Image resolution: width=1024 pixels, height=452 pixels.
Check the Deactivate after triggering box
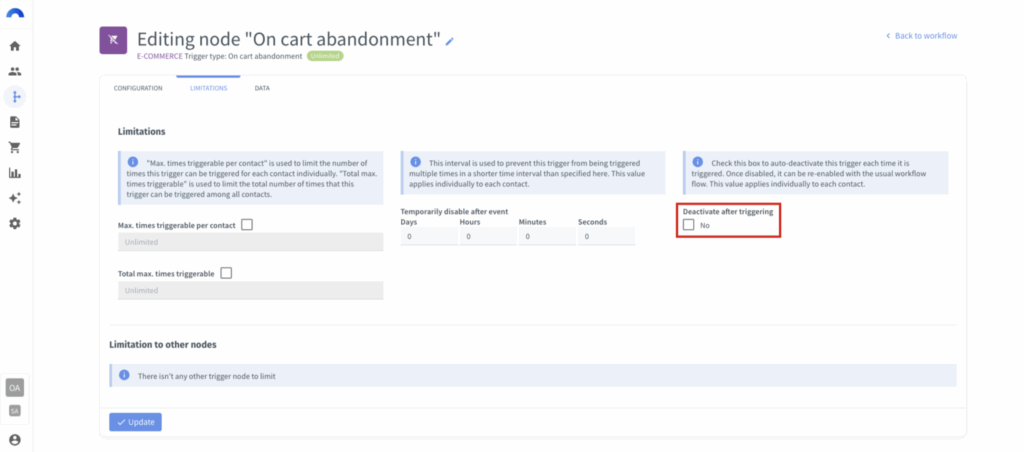point(688,225)
